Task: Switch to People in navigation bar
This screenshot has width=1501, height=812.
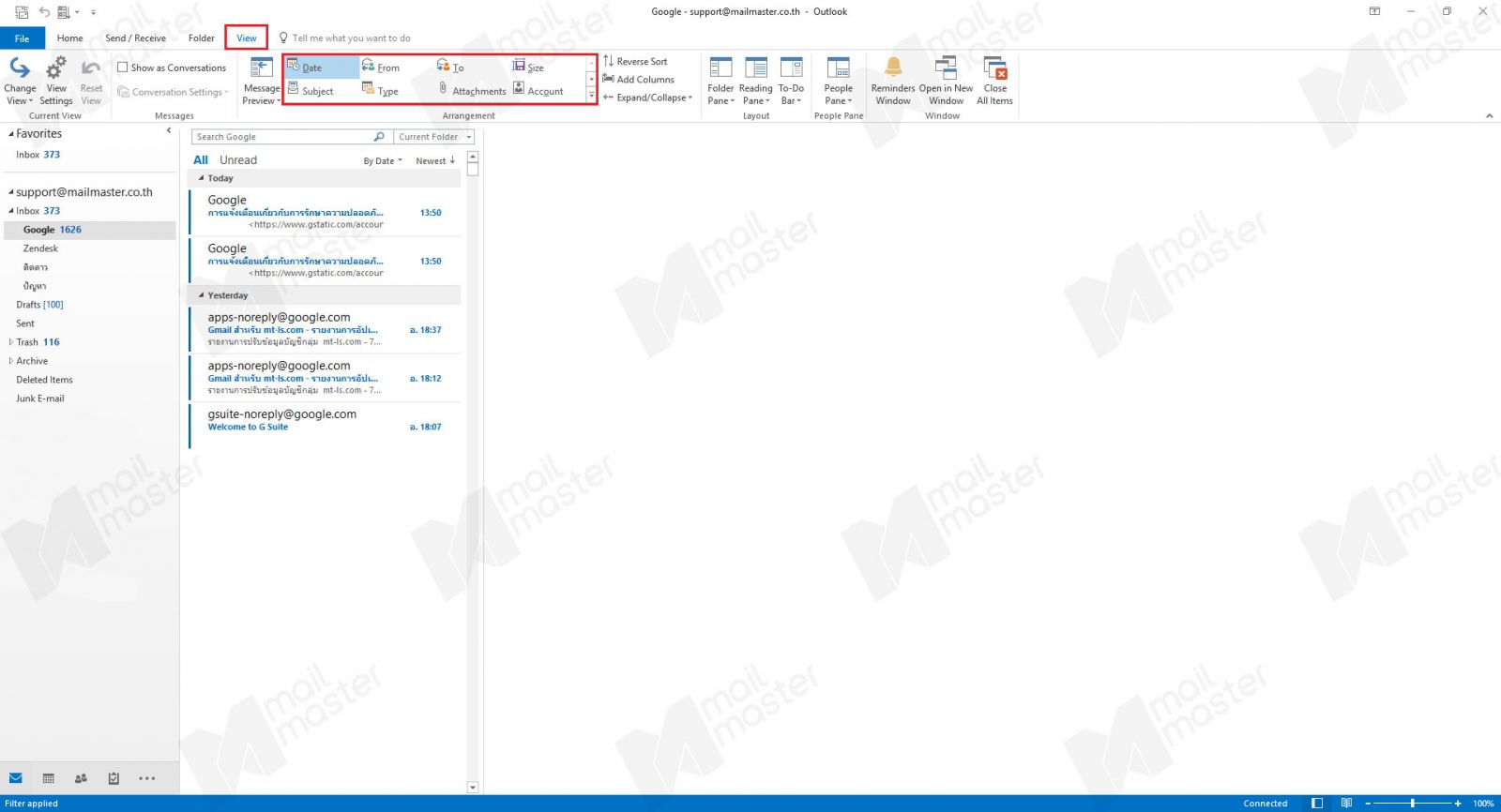Action: click(x=81, y=778)
